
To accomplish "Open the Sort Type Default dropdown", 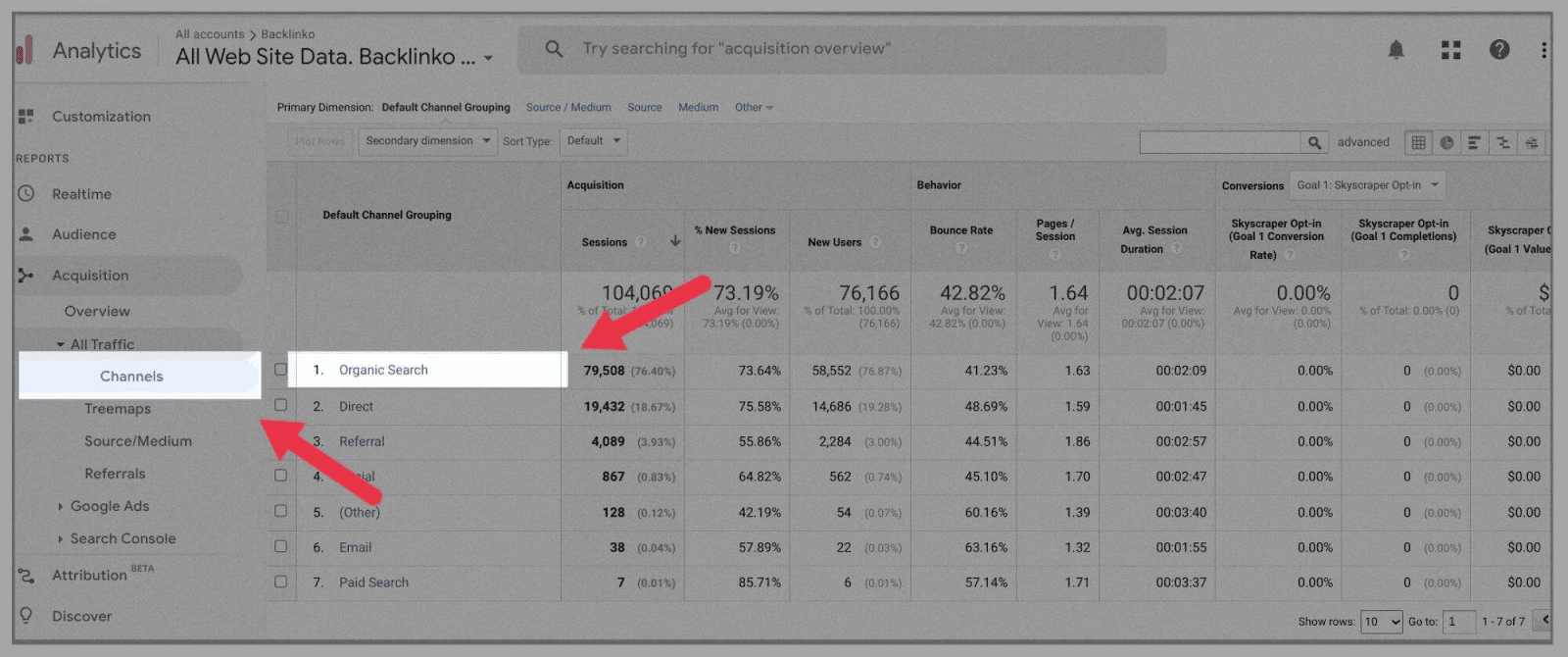I will point(593,141).
